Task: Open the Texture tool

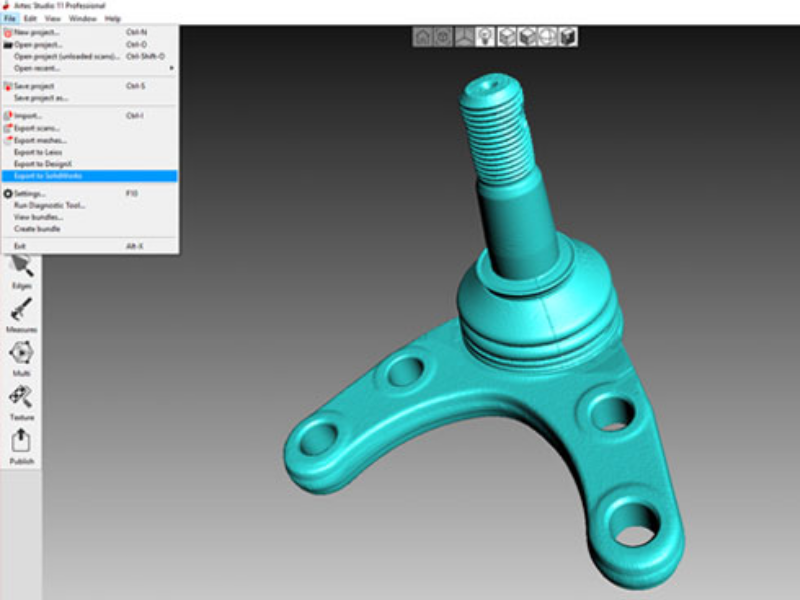Action: 21,397
